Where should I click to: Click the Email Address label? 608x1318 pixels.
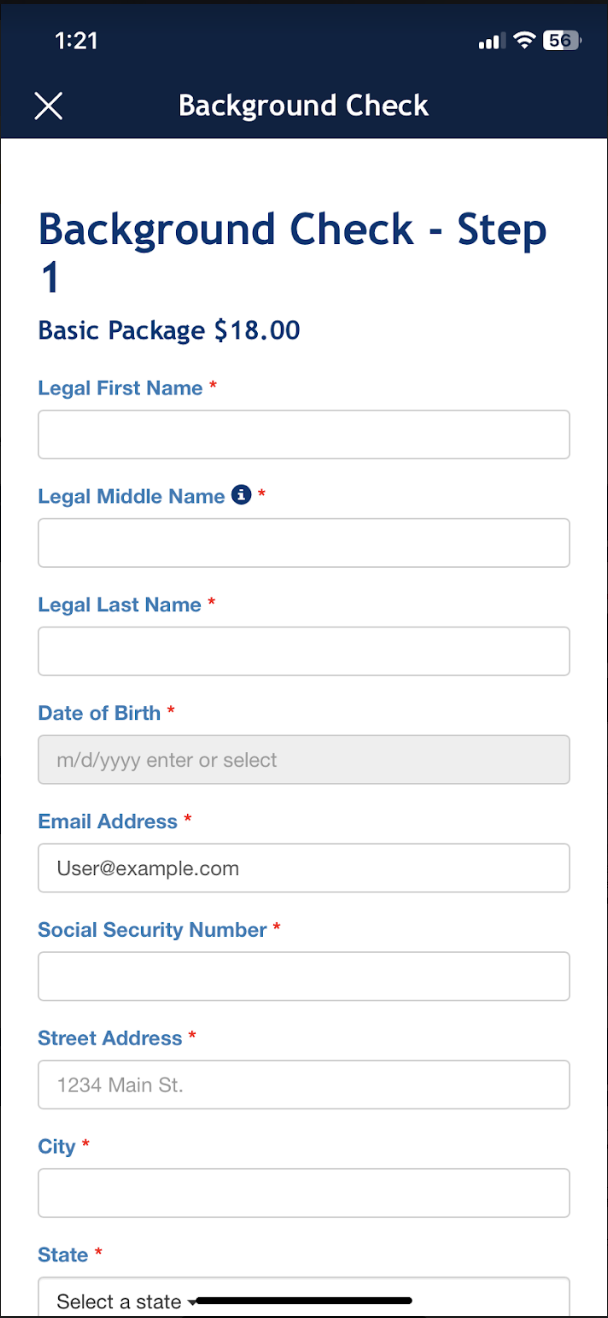(107, 822)
